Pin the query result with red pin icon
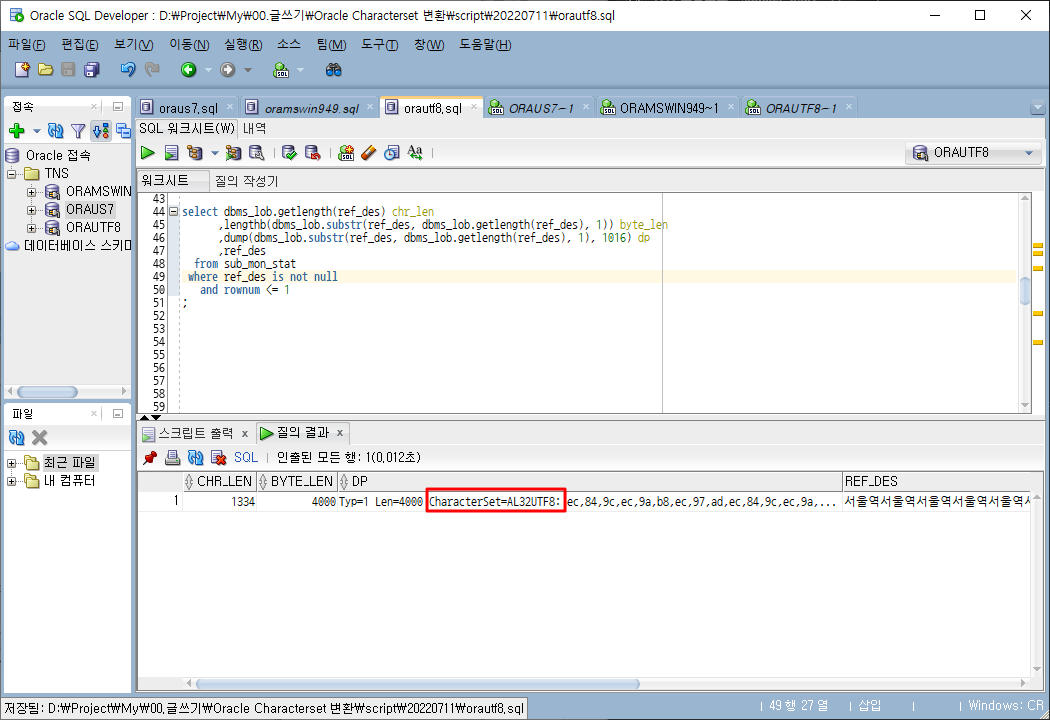The width and height of the screenshot is (1050, 720). [x=150, y=457]
